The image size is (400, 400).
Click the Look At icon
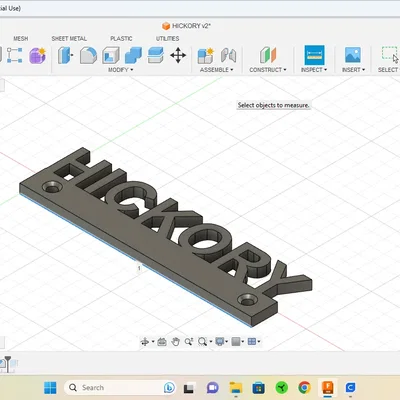tap(162, 342)
